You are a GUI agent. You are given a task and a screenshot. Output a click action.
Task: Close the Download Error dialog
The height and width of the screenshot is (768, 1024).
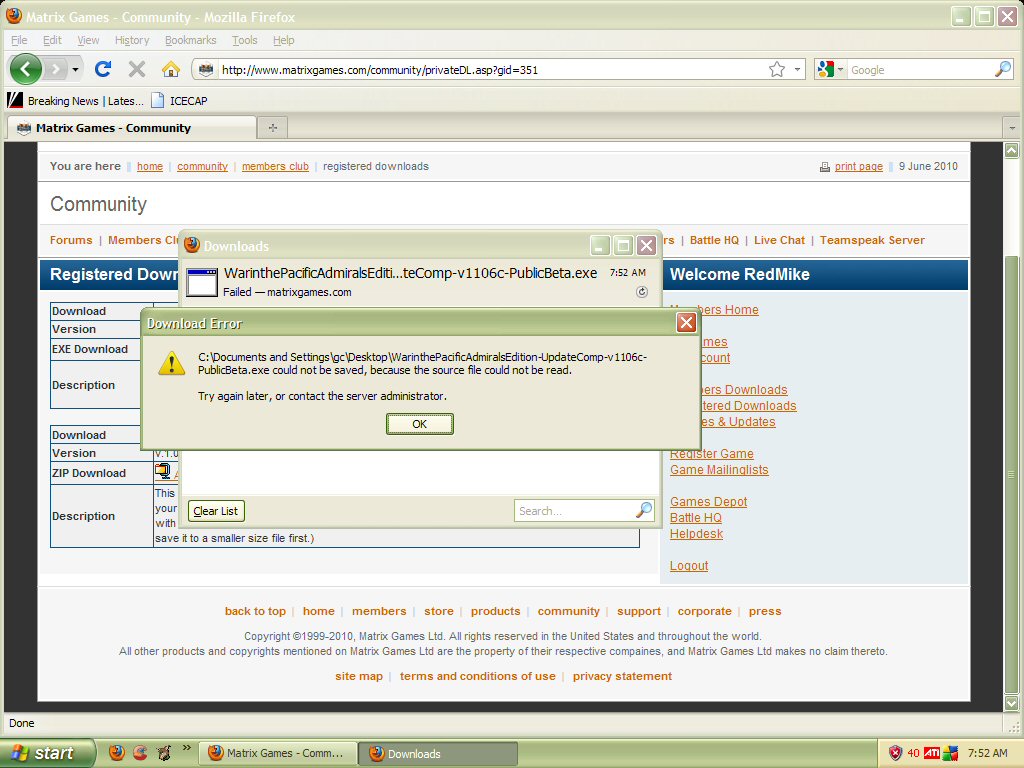pos(686,323)
